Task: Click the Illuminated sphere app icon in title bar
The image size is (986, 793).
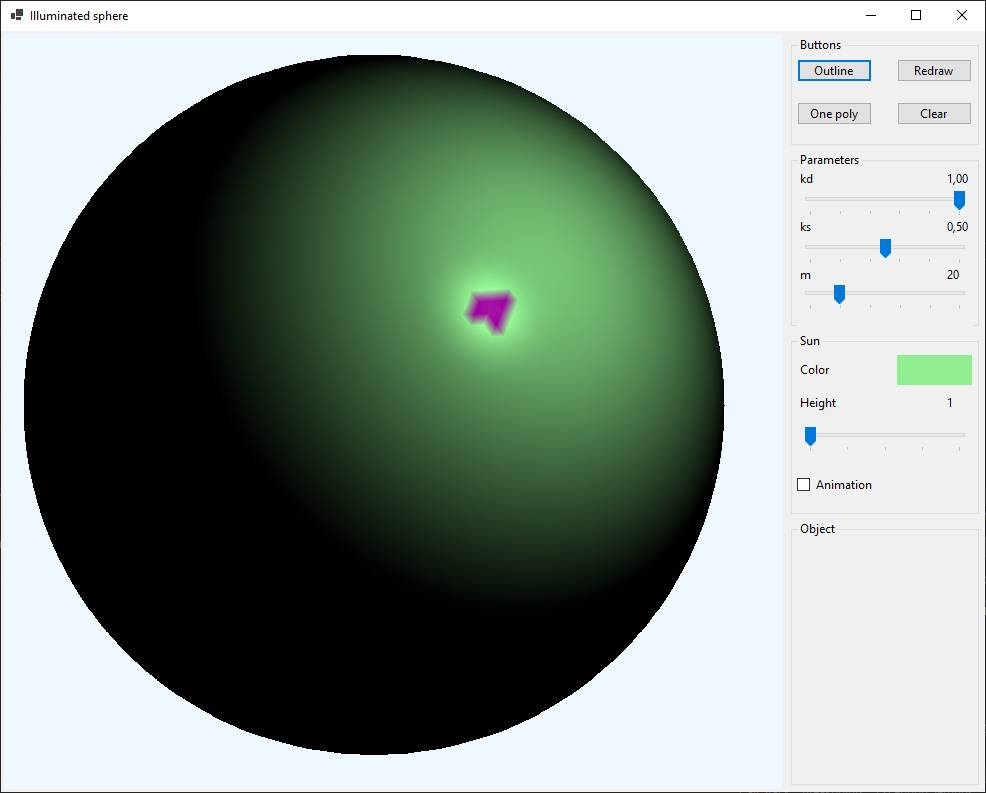Action: (17, 16)
